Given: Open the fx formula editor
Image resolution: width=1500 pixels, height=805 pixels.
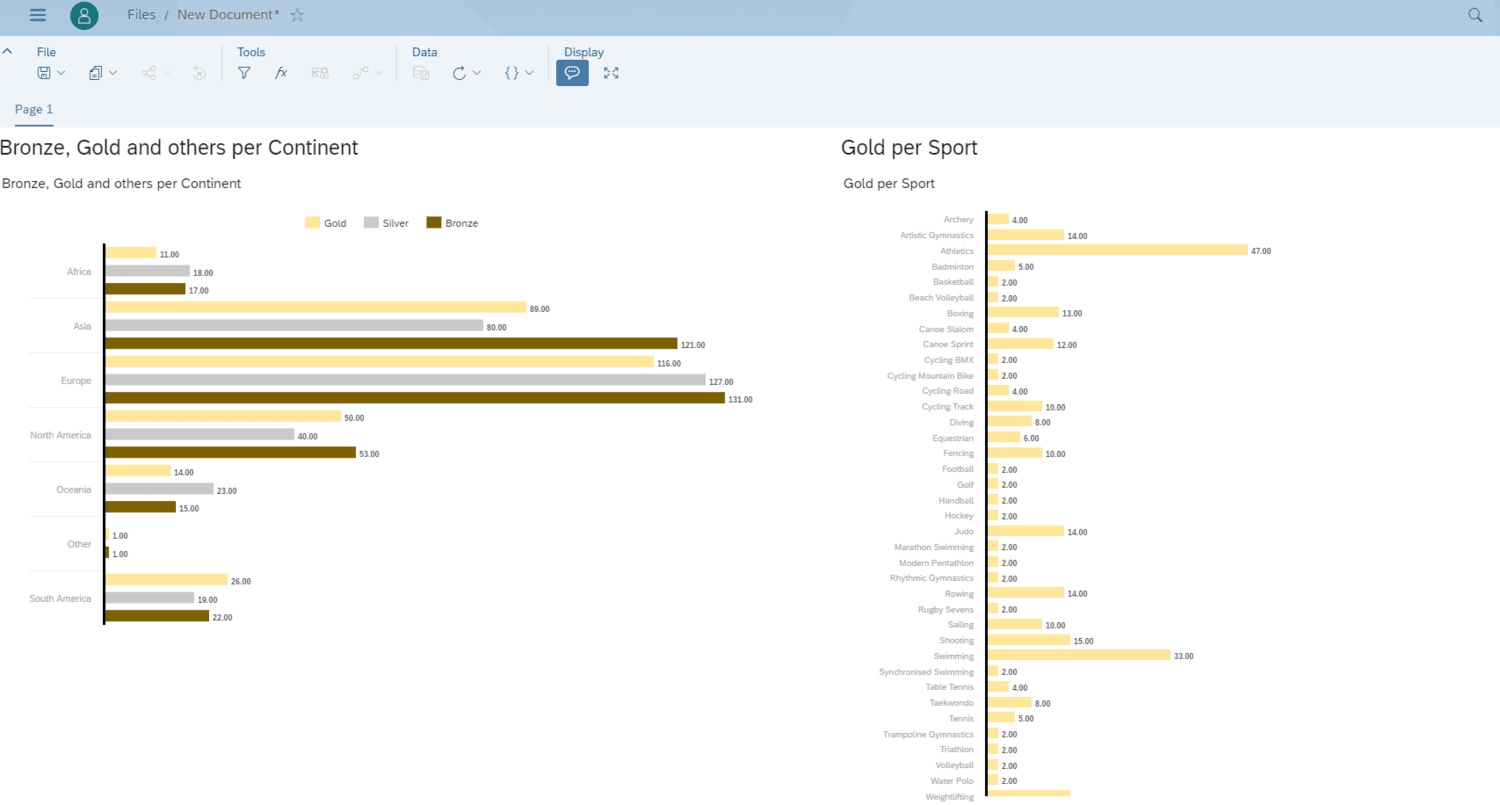Looking at the screenshot, I should click(x=281, y=73).
